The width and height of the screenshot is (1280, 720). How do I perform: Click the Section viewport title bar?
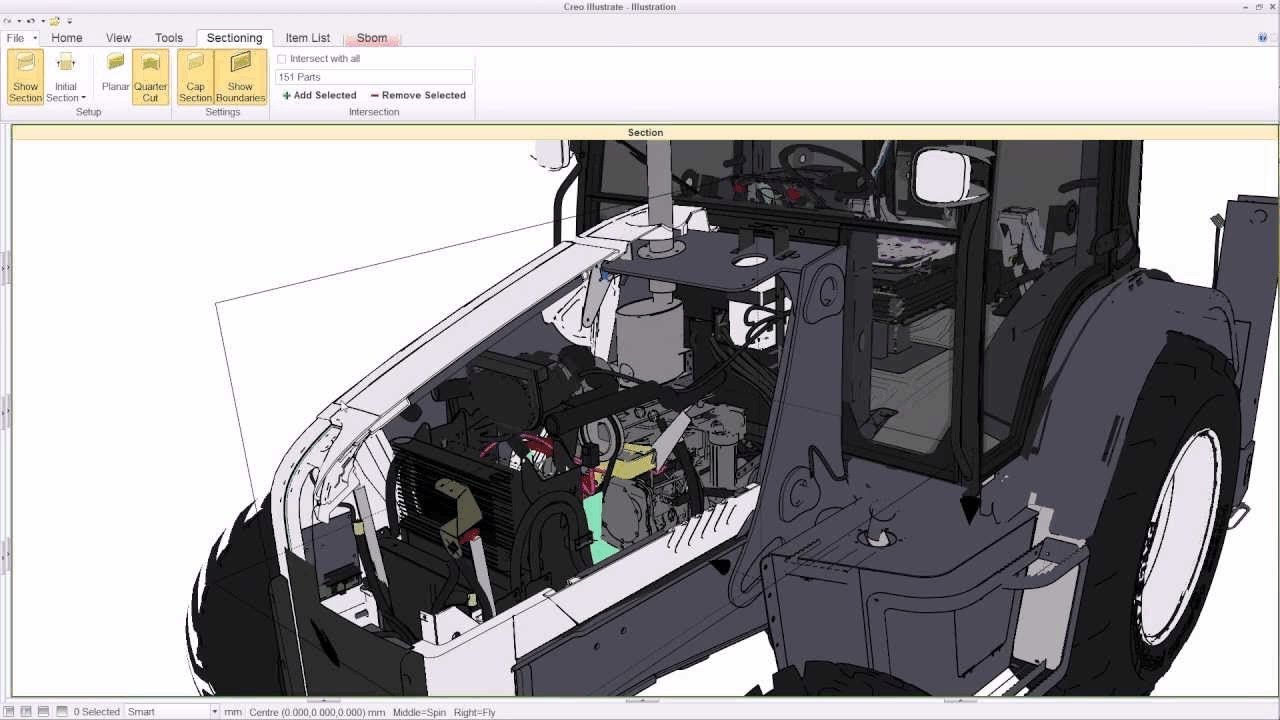[x=645, y=132]
